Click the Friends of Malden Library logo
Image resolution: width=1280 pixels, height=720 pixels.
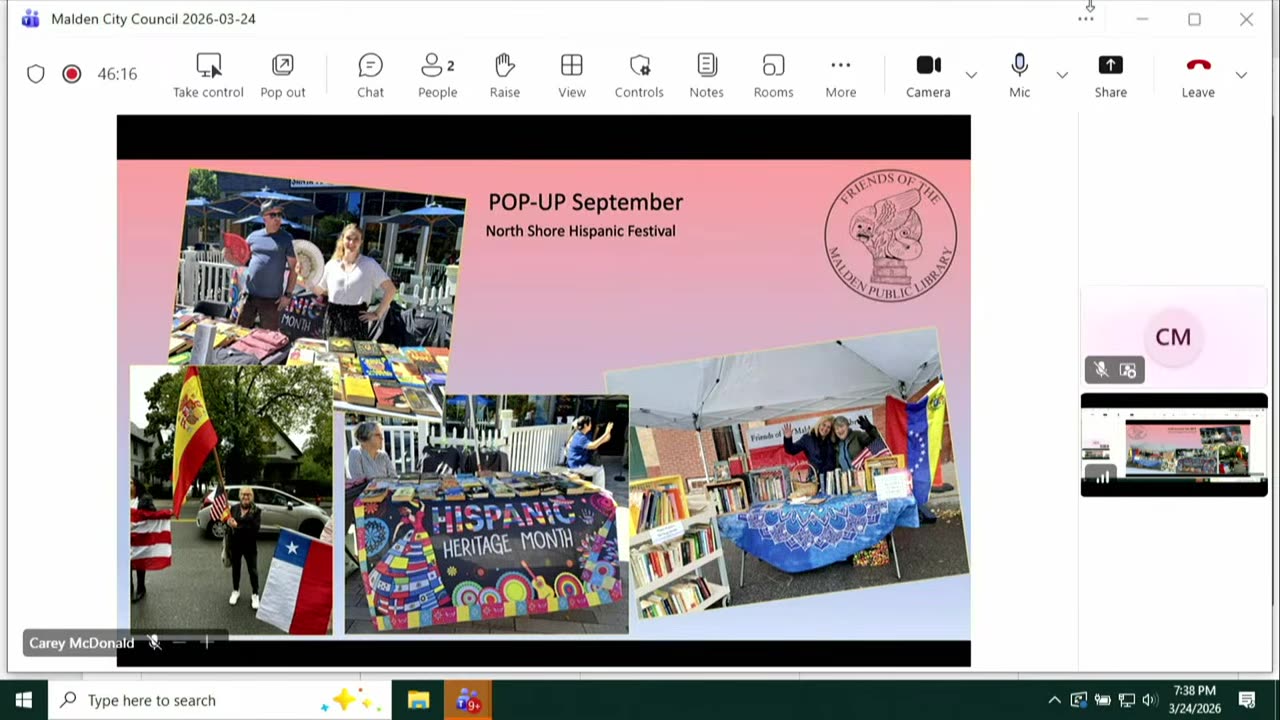click(890, 235)
